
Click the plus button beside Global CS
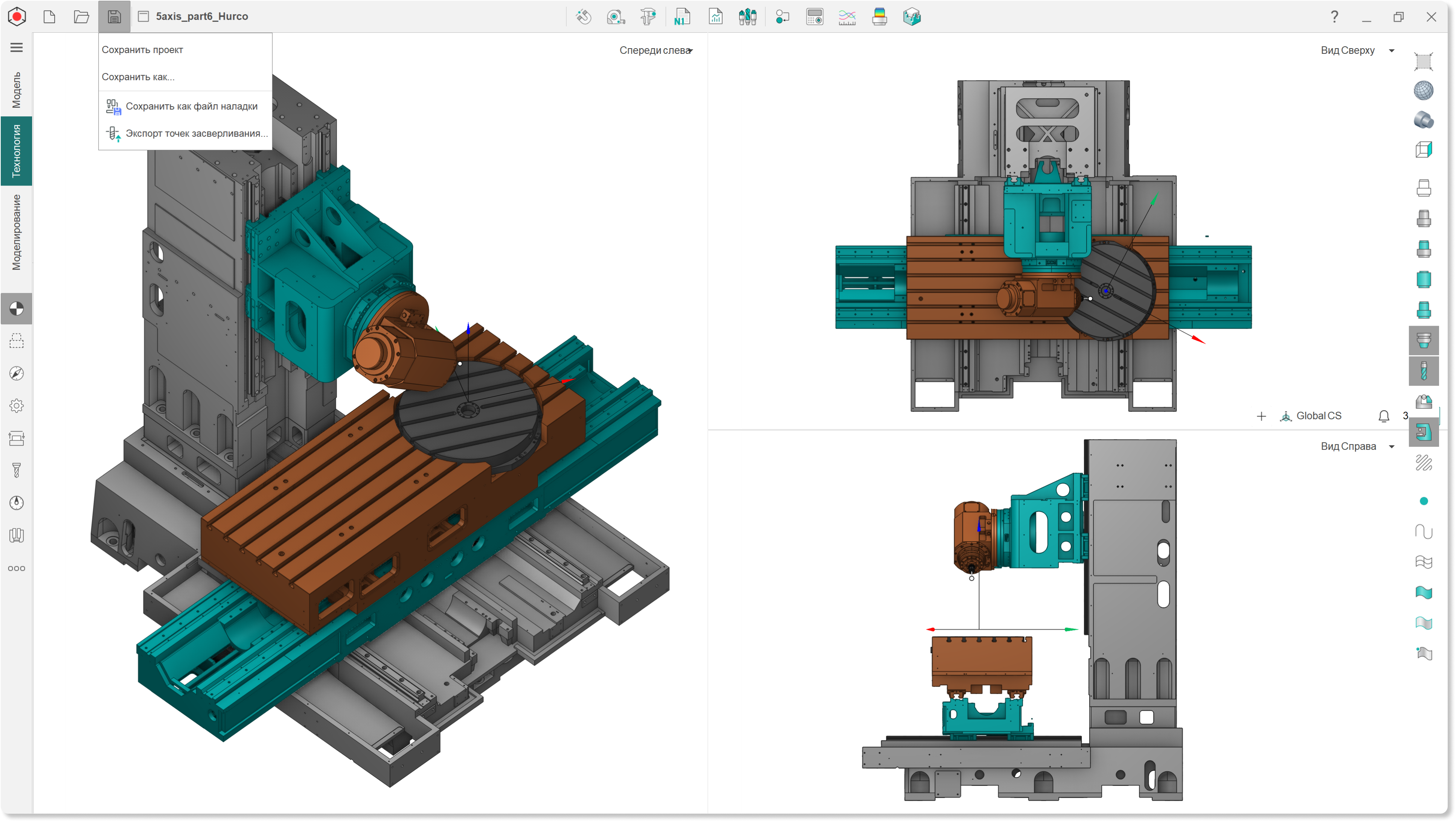pos(1261,416)
